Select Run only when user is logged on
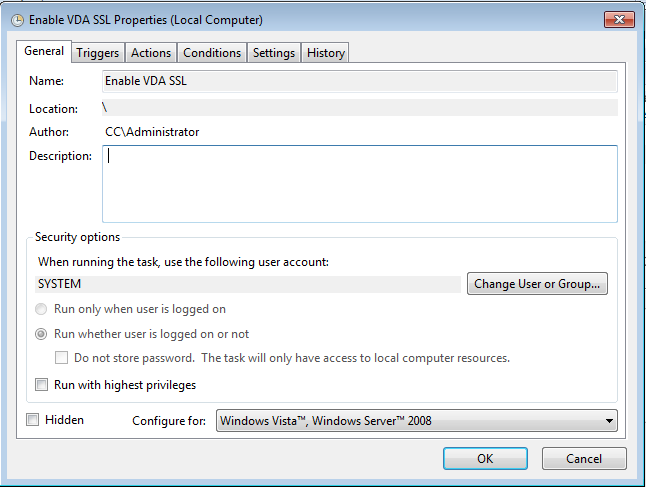This screenshot has height=487, width=646. [42, 309]
